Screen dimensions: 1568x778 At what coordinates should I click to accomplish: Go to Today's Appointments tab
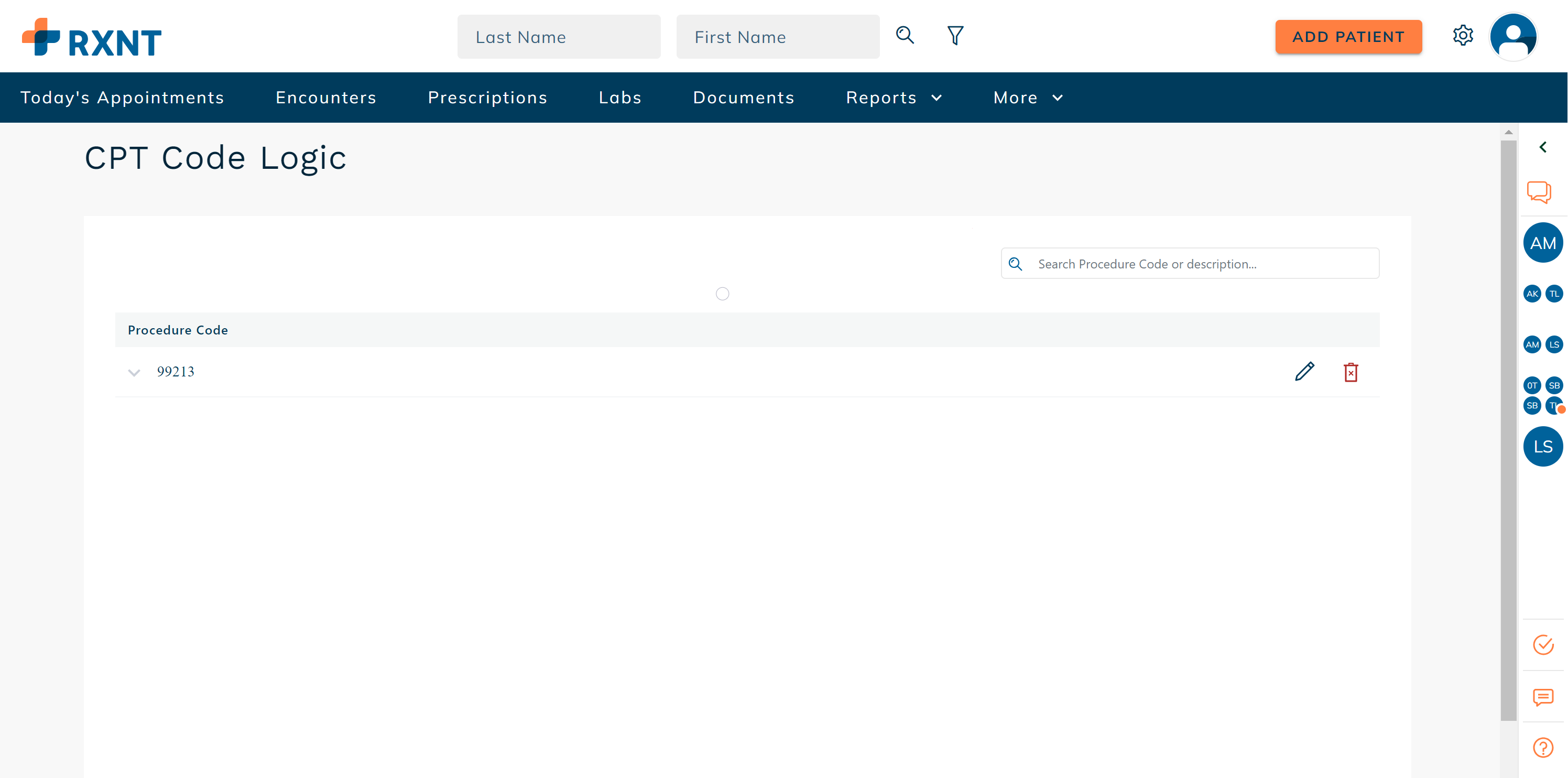pyautogui.click(x=122, y=98)
